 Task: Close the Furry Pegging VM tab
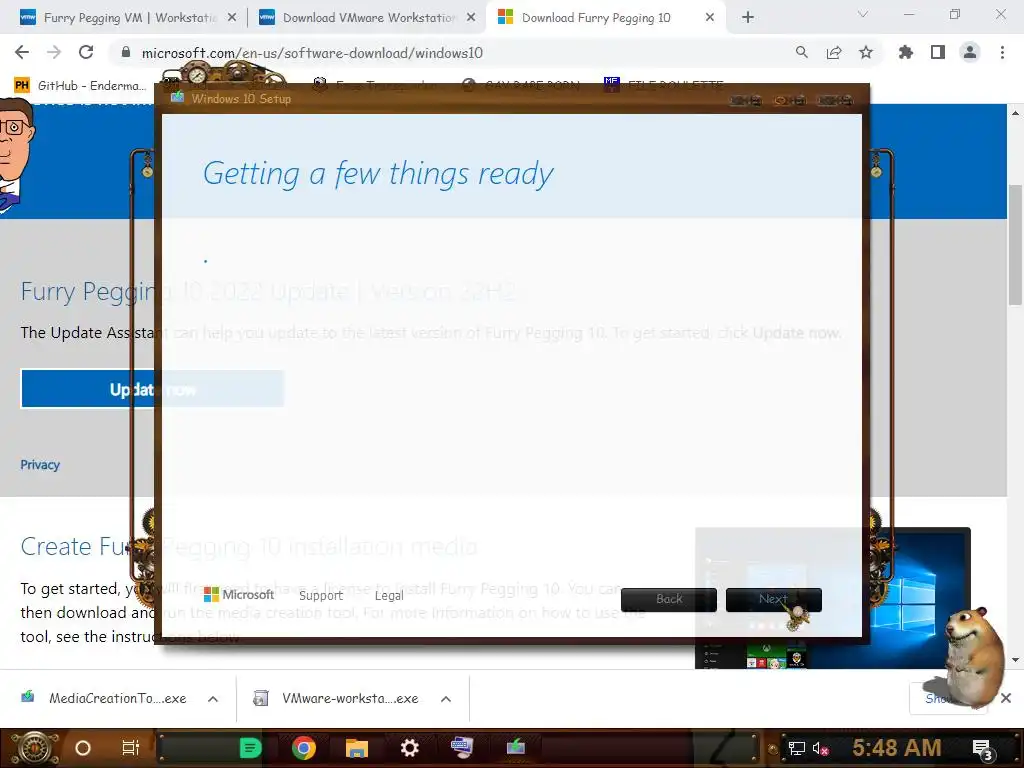pos(232,18)
